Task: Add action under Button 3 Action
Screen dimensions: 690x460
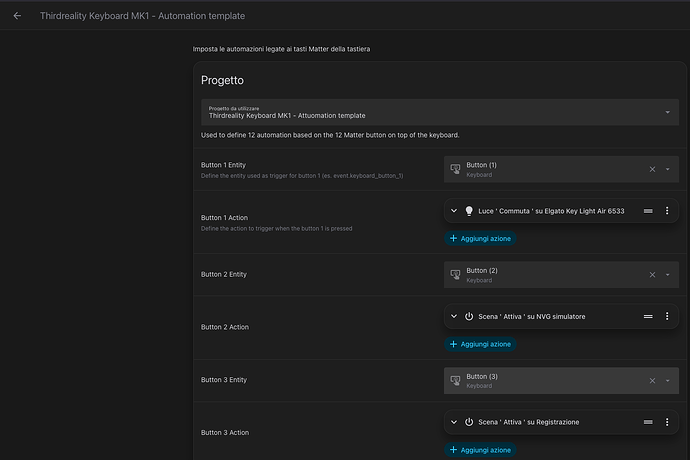Action: point(481,450)
